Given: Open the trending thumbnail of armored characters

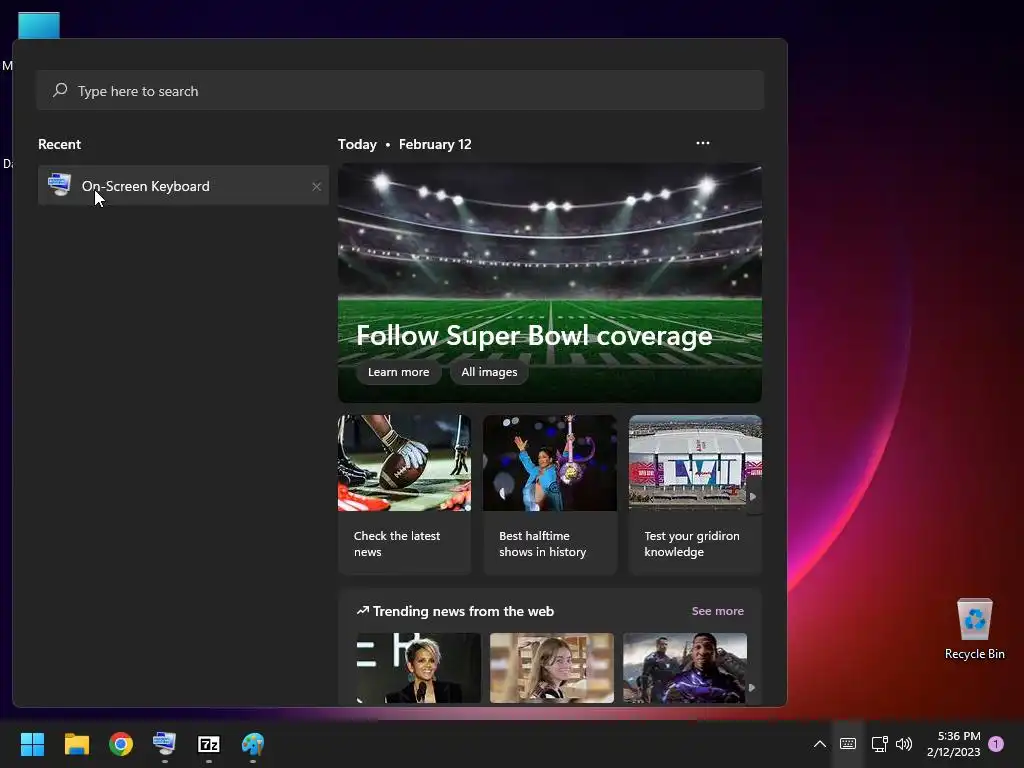Looking at the screenshot, I should point(684,667).
